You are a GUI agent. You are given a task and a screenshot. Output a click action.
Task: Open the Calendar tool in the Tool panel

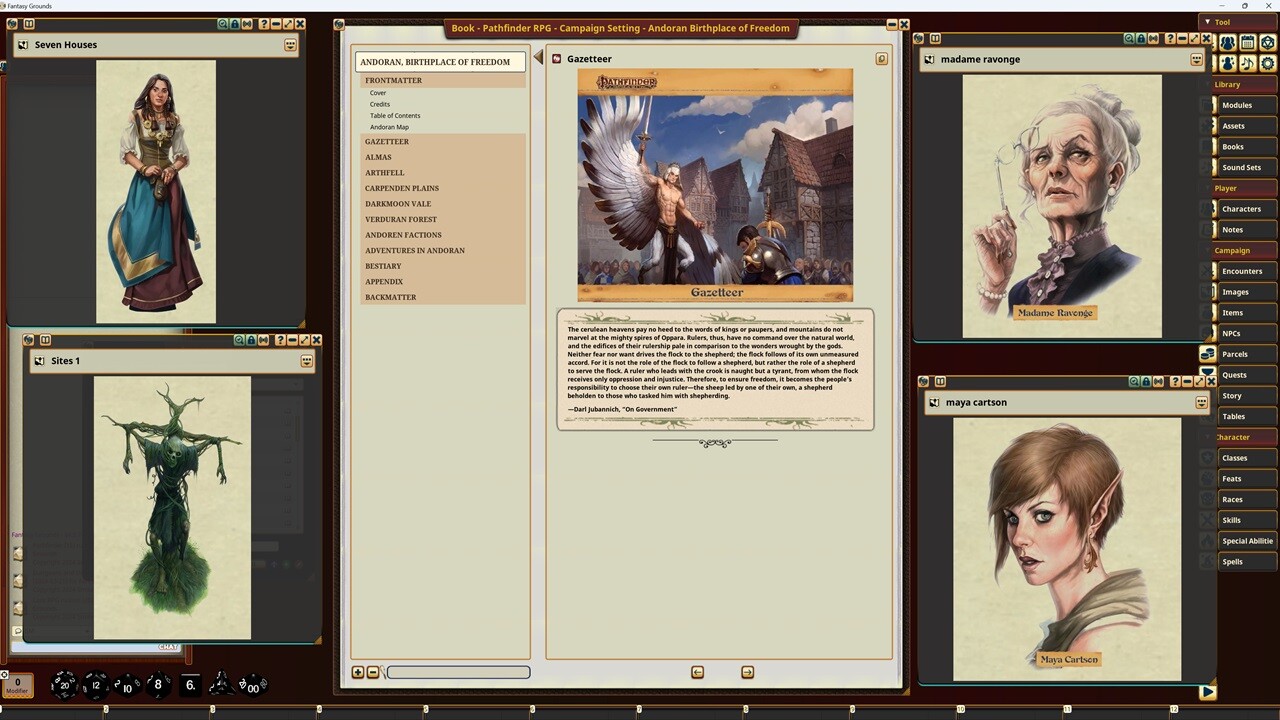coord(1247,43)
